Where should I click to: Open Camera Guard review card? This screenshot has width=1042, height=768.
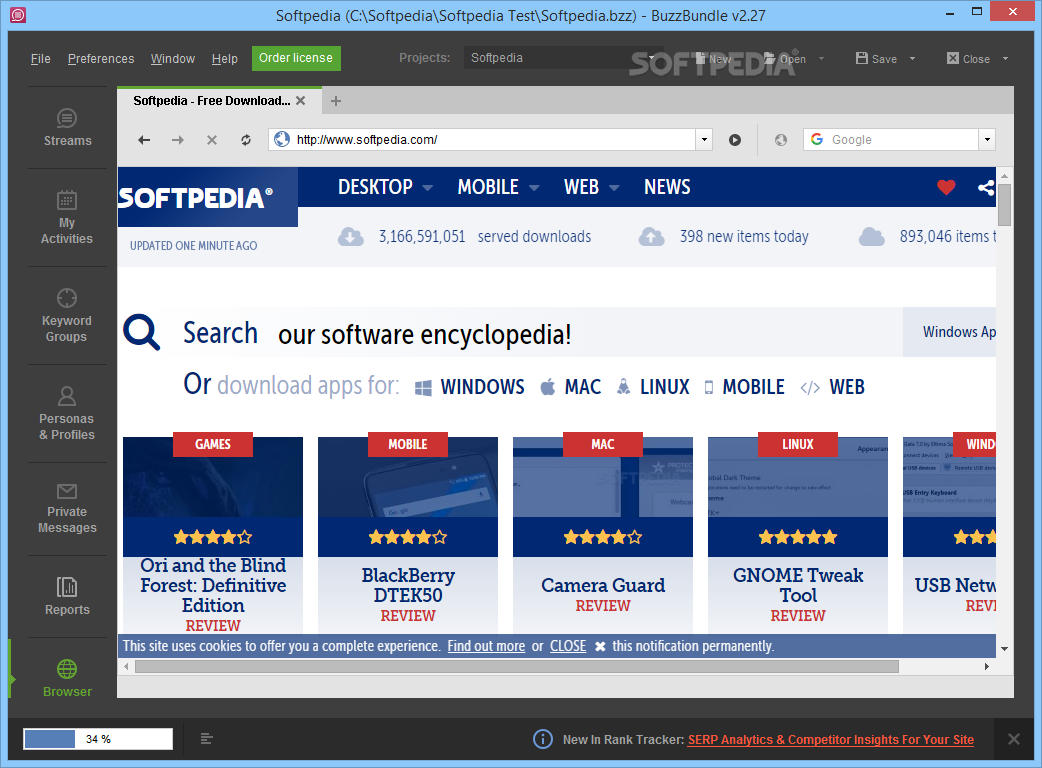coord(603,534)
